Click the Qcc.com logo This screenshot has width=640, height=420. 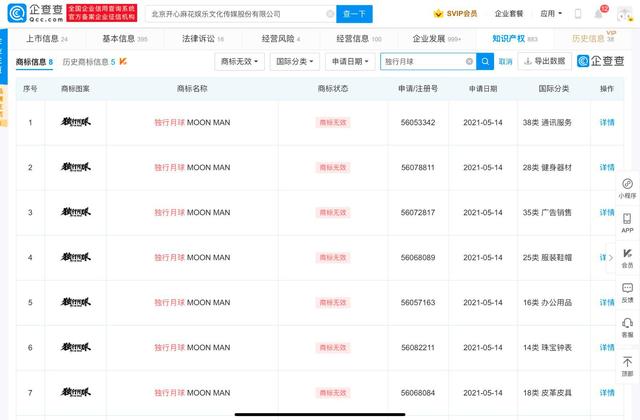click(x=36, y=13)
